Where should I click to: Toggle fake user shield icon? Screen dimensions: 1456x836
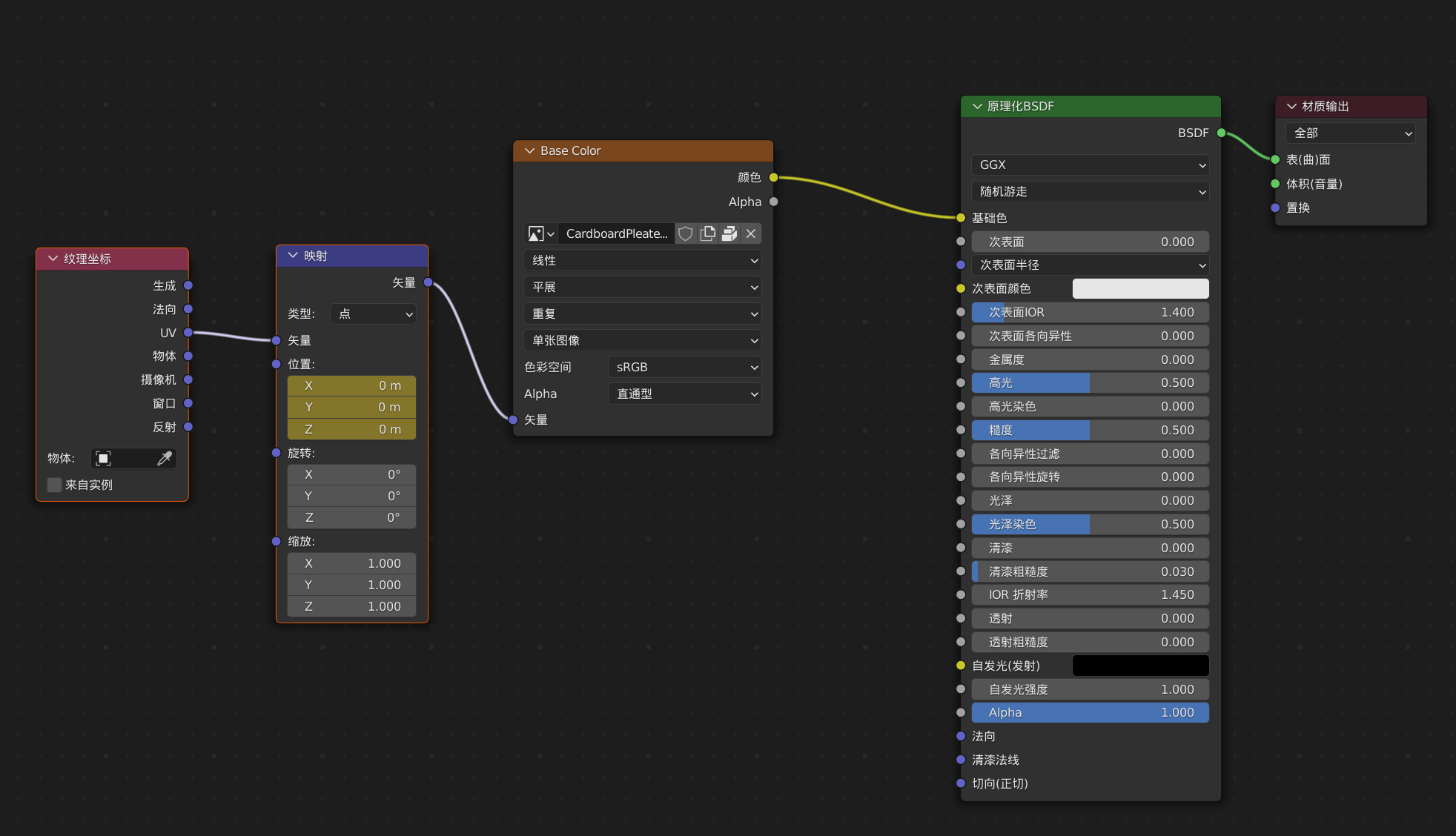pyautogui.click(x=686, y=234)
